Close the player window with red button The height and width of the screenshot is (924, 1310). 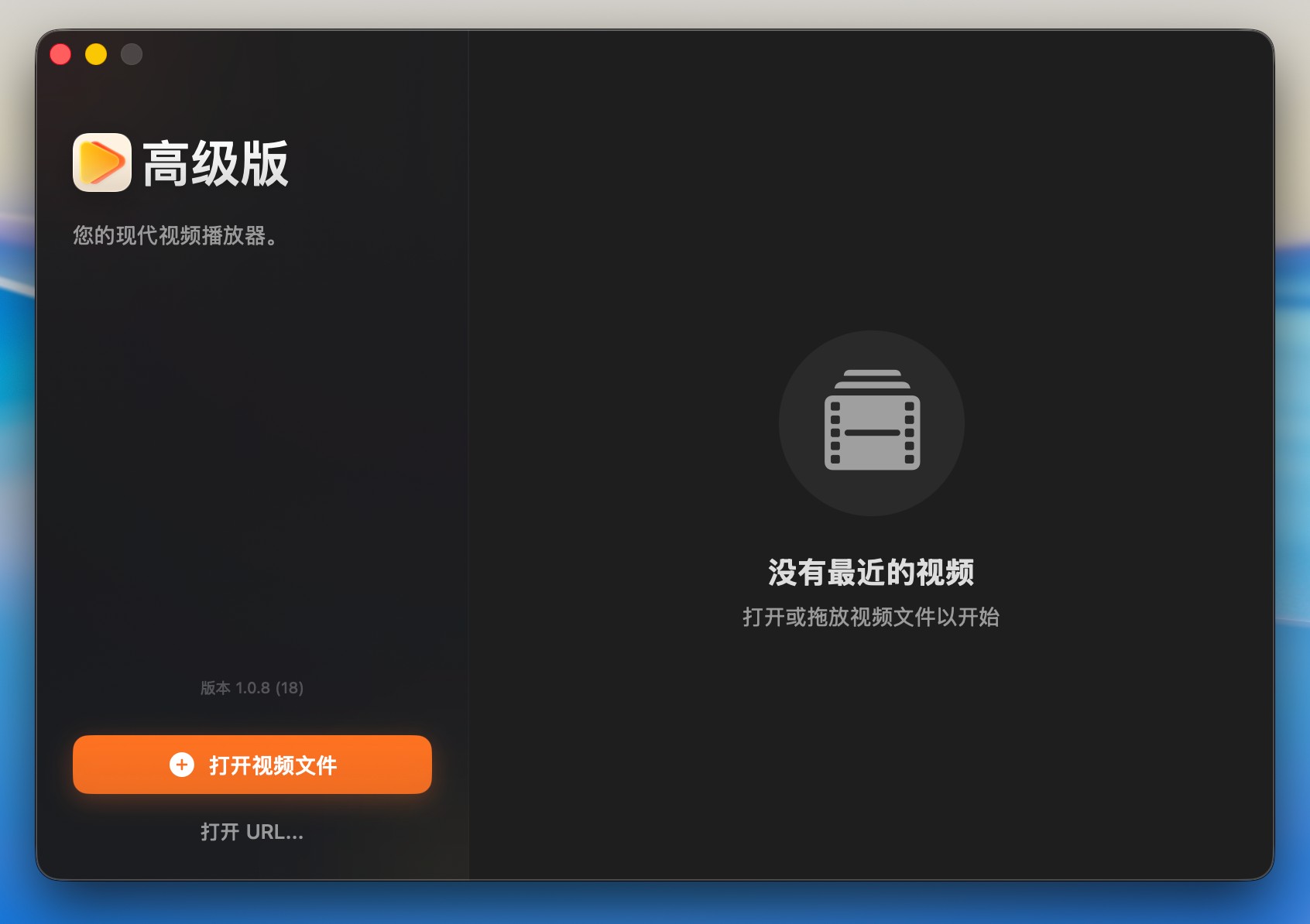point(60,54)
